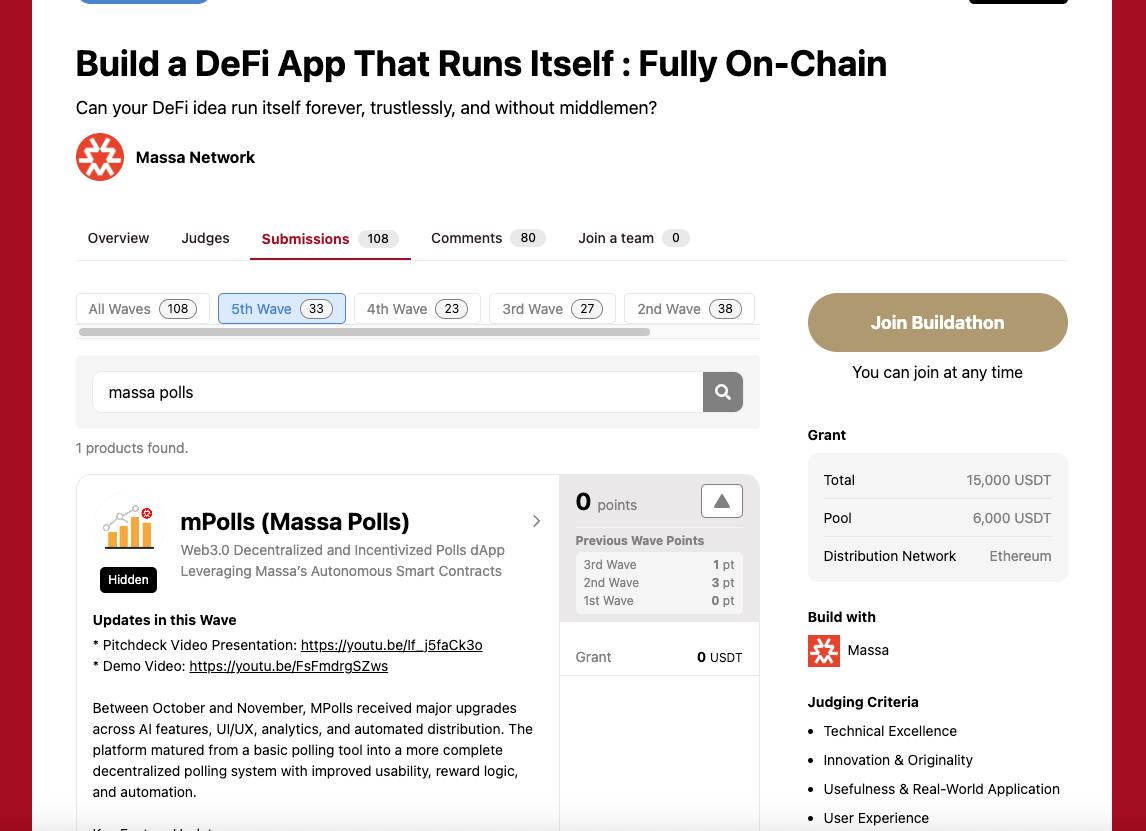
Task: Click the Massa Network logo icon
Action: click(x=100, y=157)
